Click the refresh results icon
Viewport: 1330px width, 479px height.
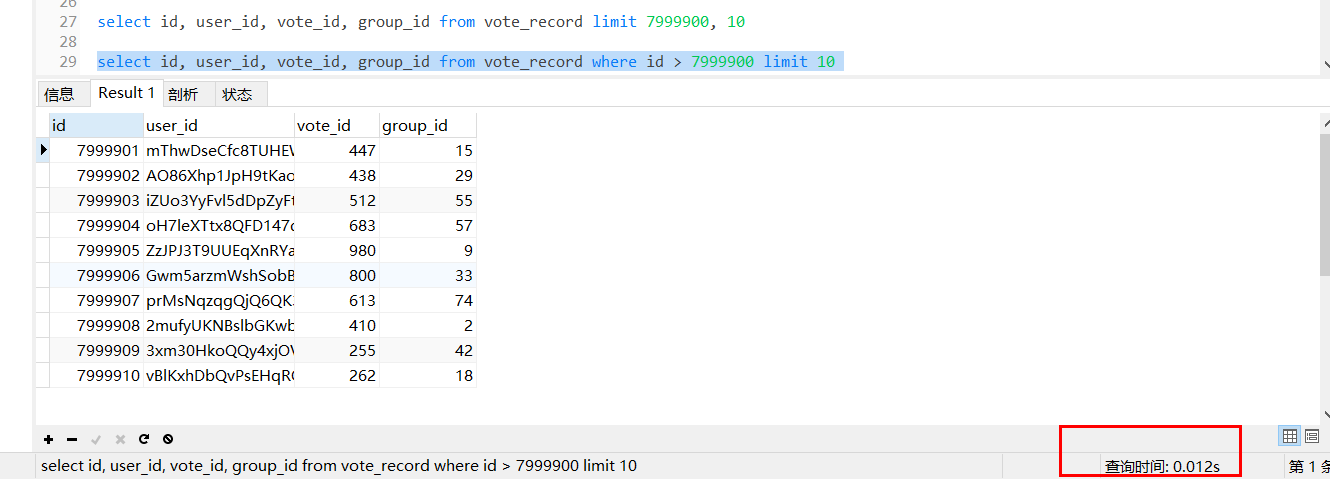[x=144, y=439]
